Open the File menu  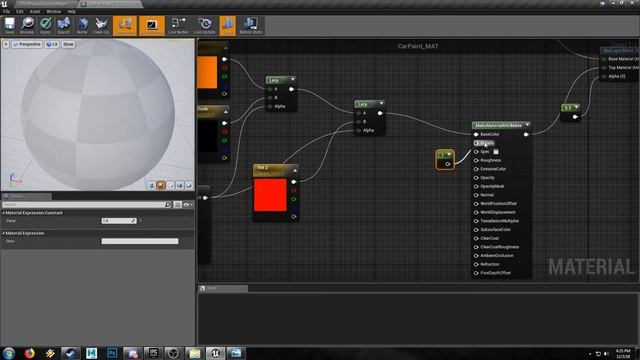[7, 11]
